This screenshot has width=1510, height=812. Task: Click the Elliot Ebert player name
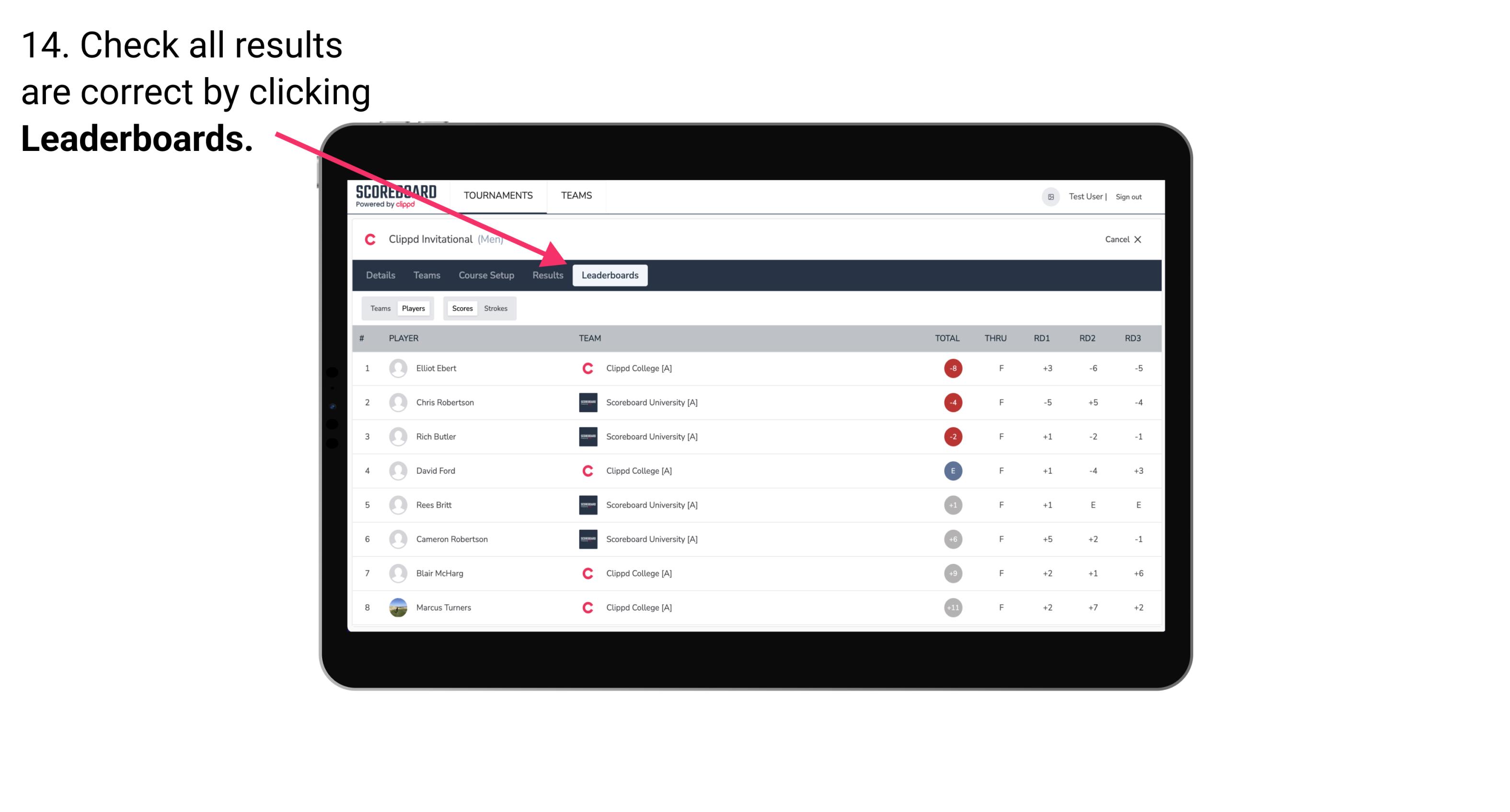pyautogui.click(x=436, y=368)
